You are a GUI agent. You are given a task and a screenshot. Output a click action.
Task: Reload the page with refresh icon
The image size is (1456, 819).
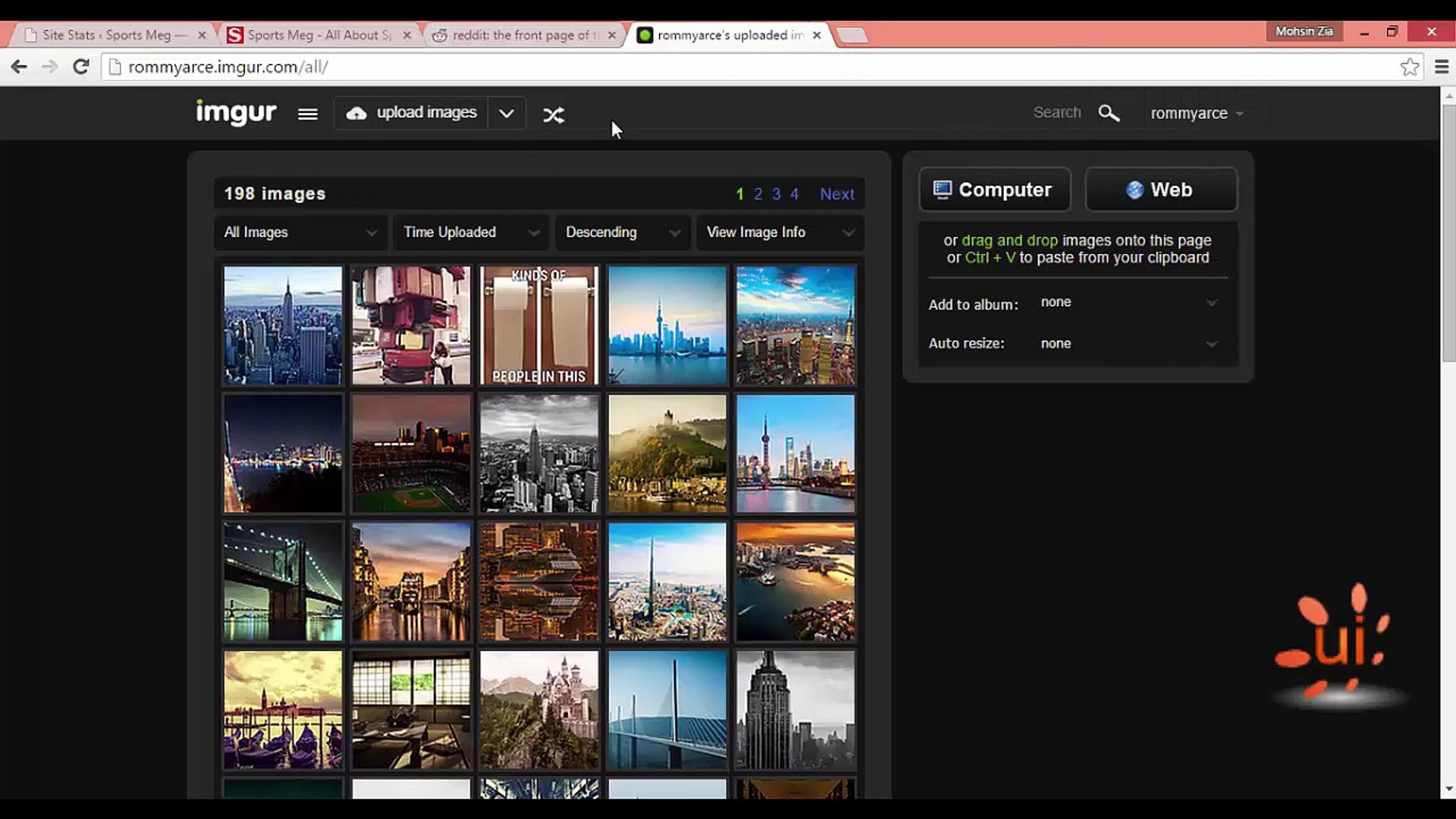click(x=81, y=67)
